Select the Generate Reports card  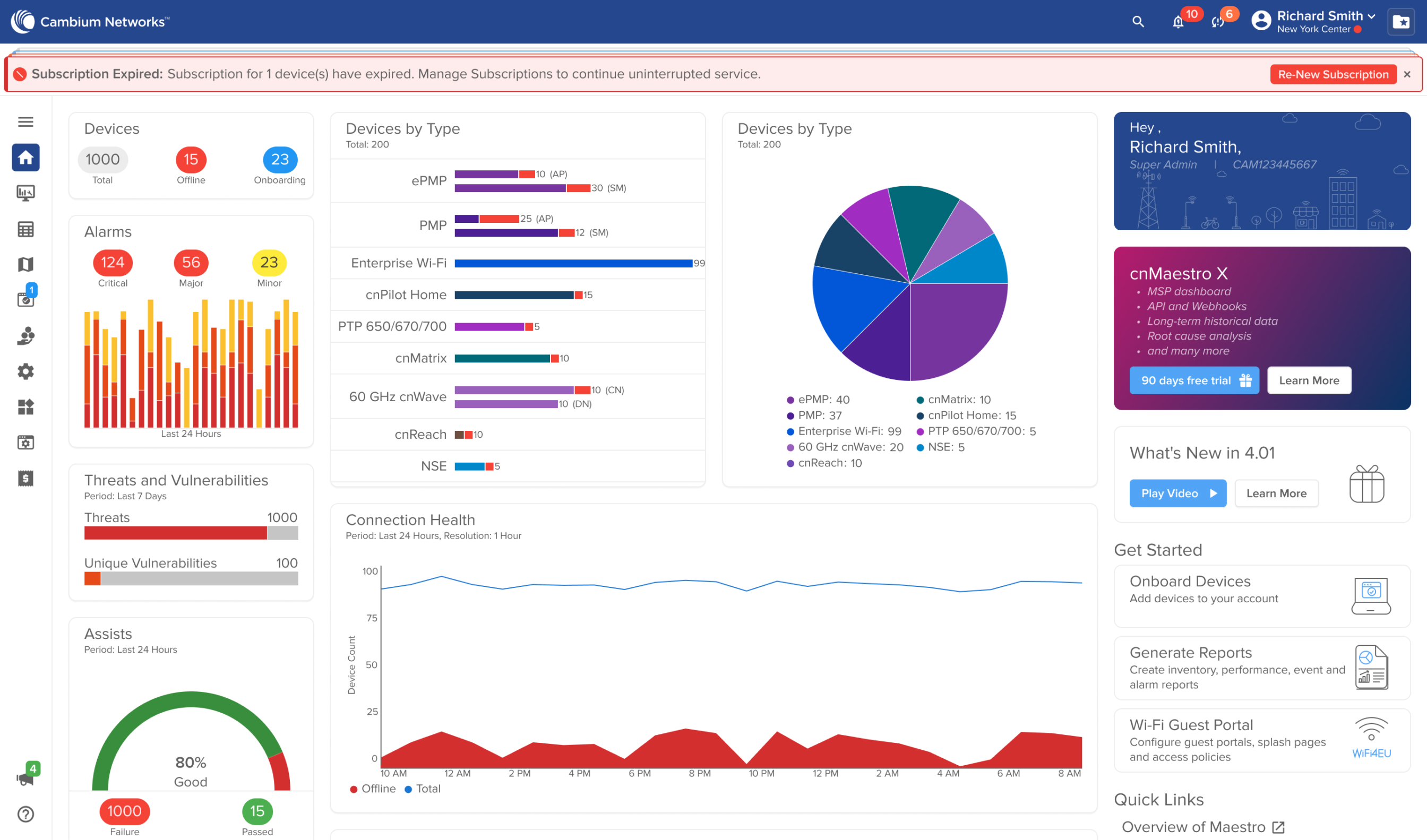(x=1262, y=668)
